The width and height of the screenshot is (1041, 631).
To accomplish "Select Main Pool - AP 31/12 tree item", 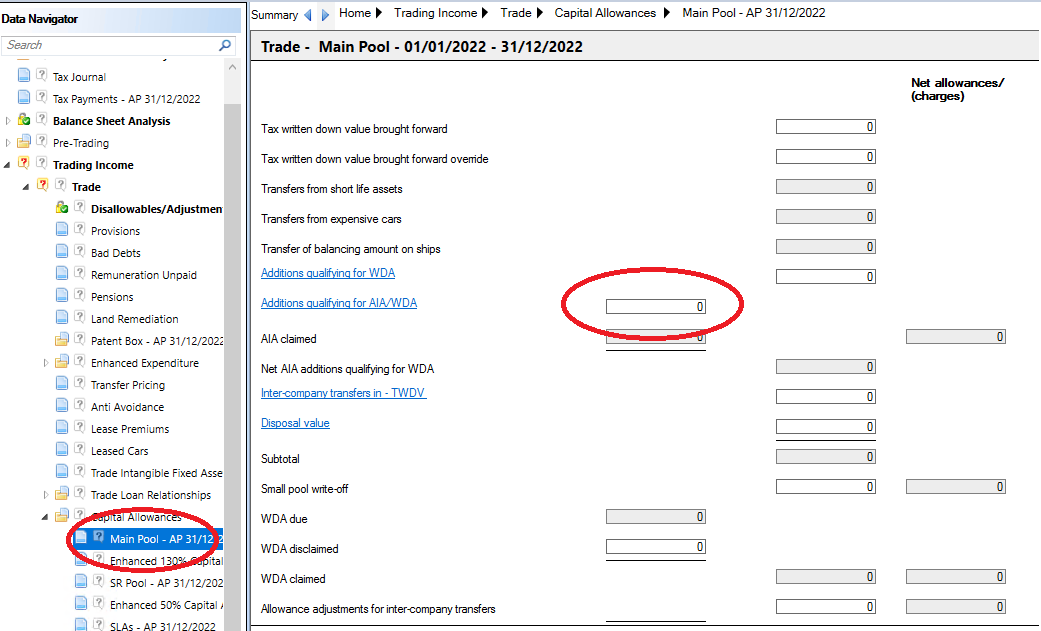I will click(x=165, y=539).
